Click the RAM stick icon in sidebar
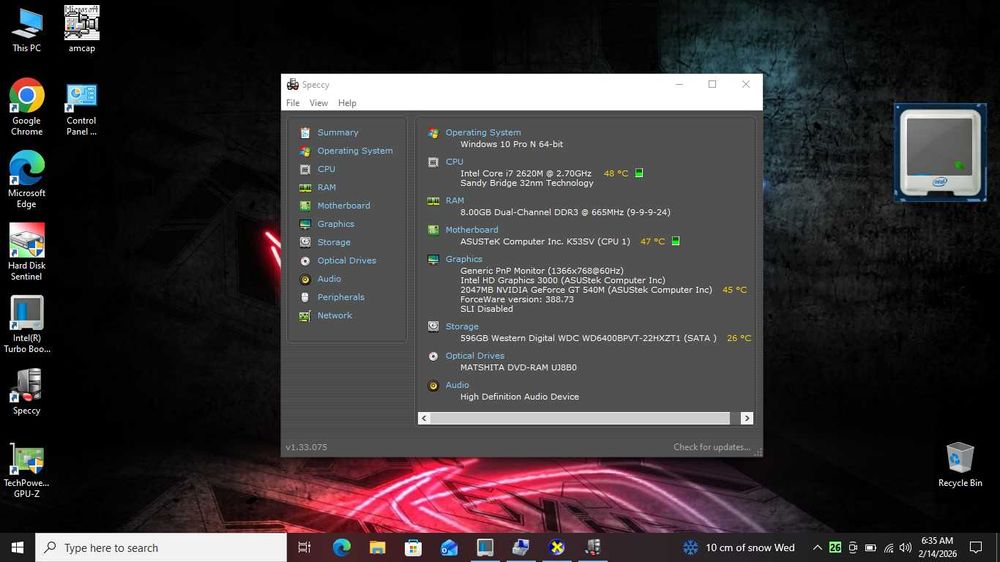The width and height of the screenshot is (1000, 562). point(305,188)
